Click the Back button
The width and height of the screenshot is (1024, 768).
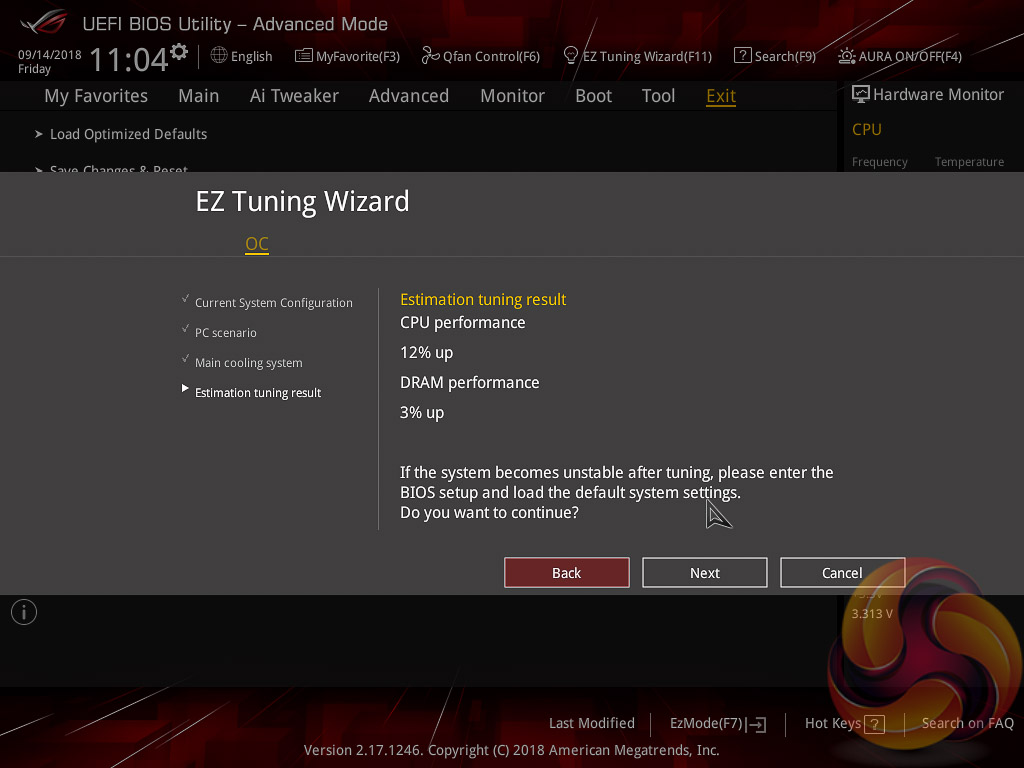pos(567,573)
